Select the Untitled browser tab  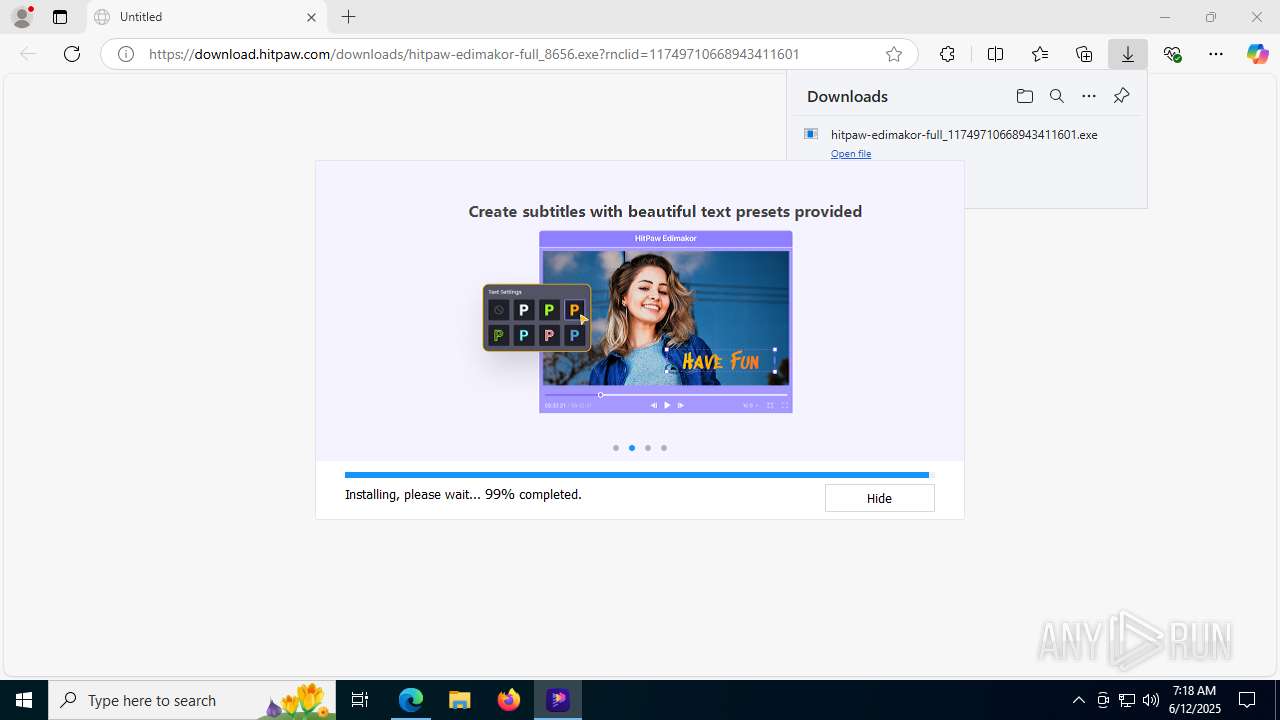(207, 17)
